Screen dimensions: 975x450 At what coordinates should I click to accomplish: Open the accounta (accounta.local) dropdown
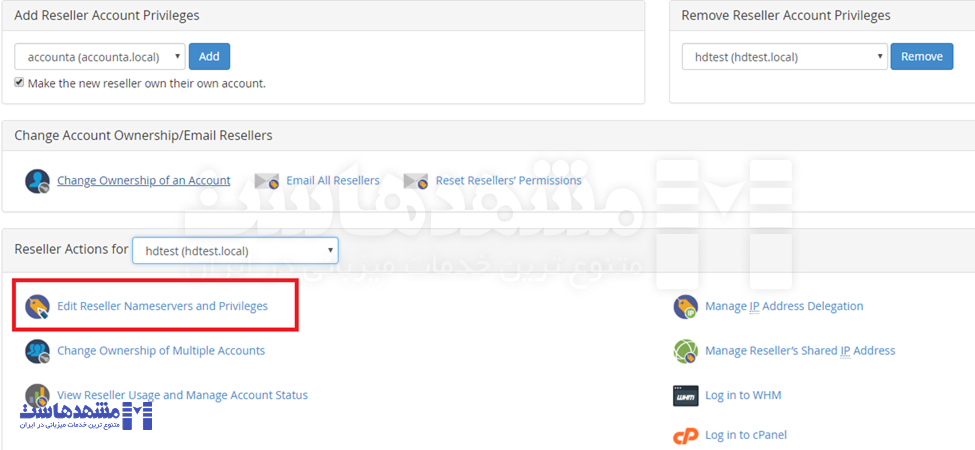99,57
